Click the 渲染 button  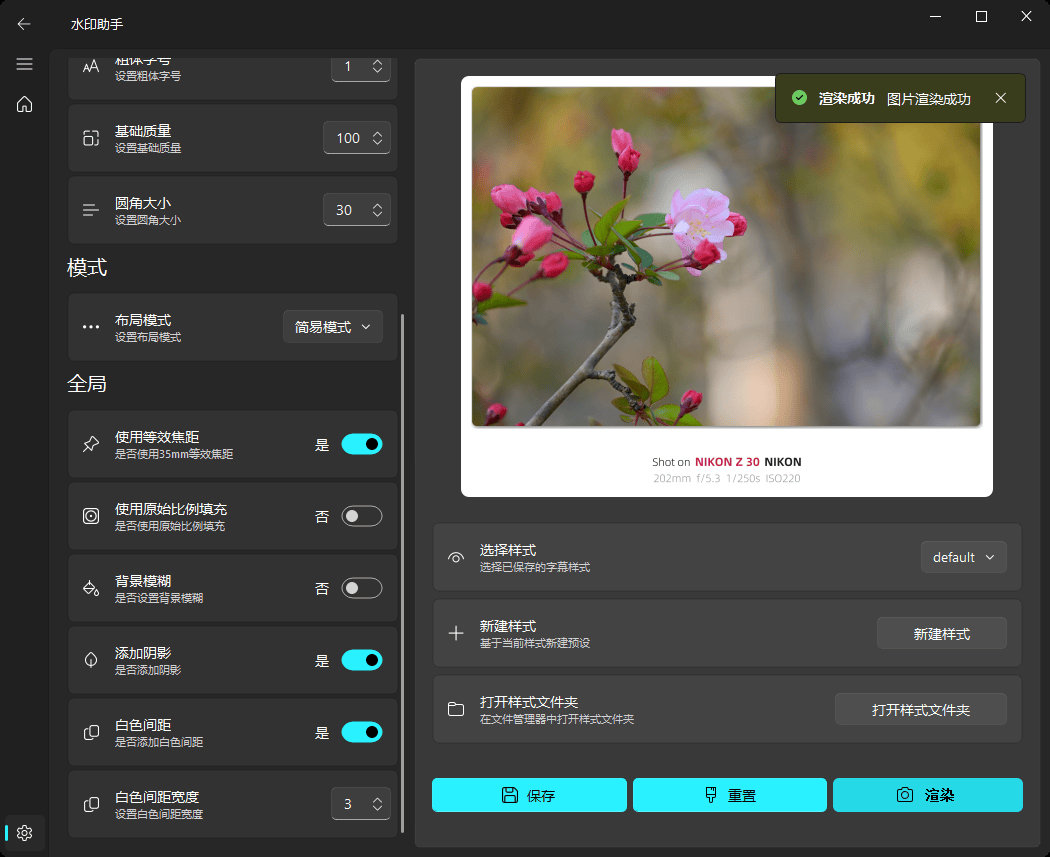927,795
